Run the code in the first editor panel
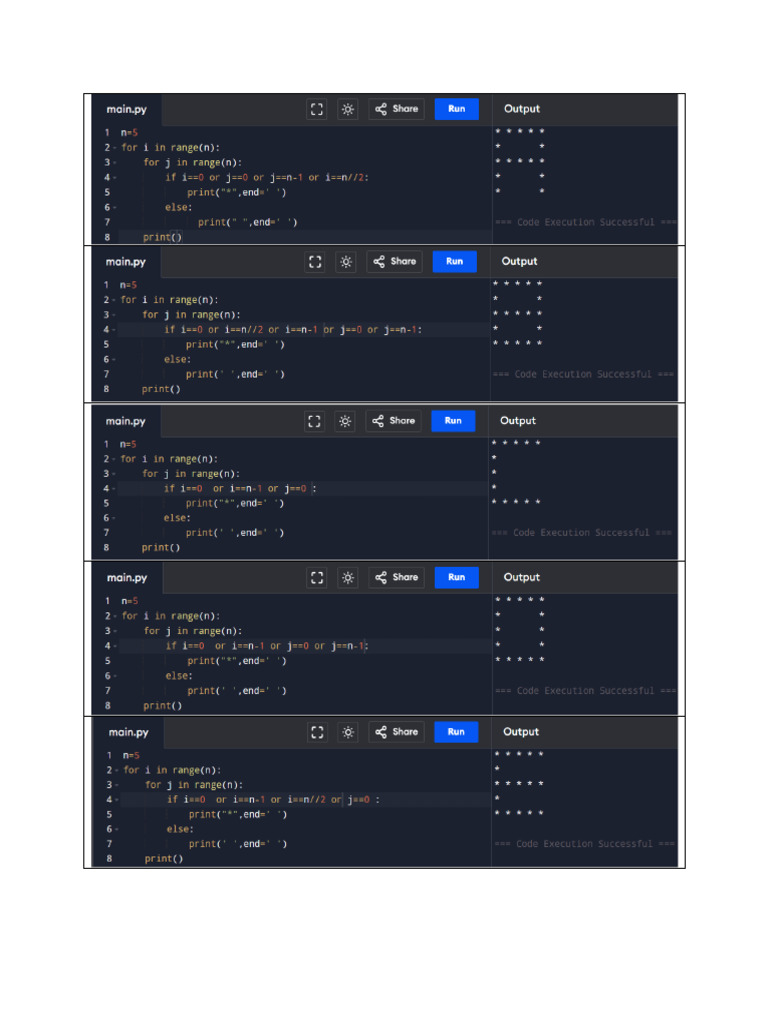 click(456, 109)
